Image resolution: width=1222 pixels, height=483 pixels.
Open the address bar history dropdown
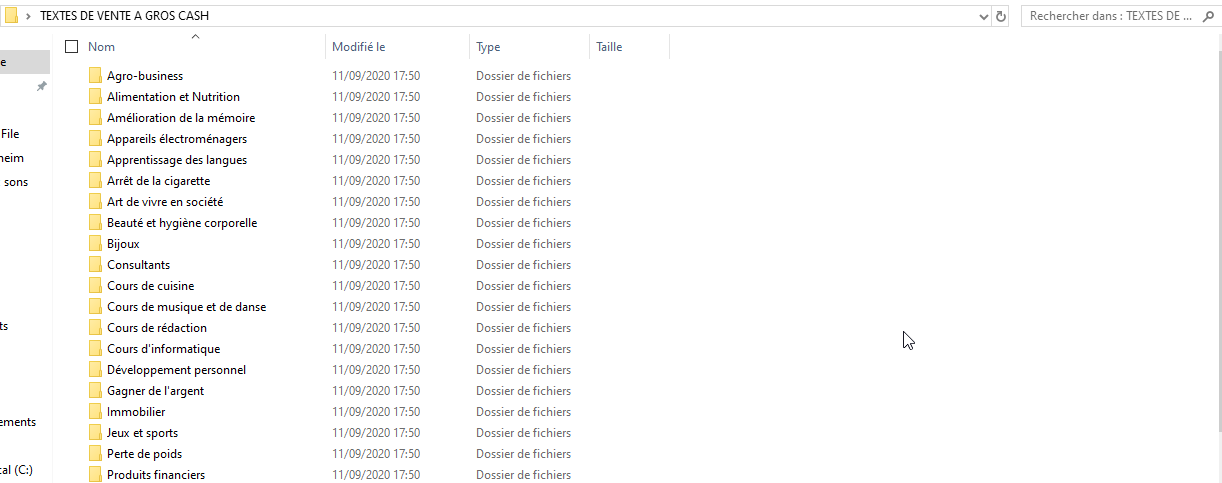pos(983,16)
